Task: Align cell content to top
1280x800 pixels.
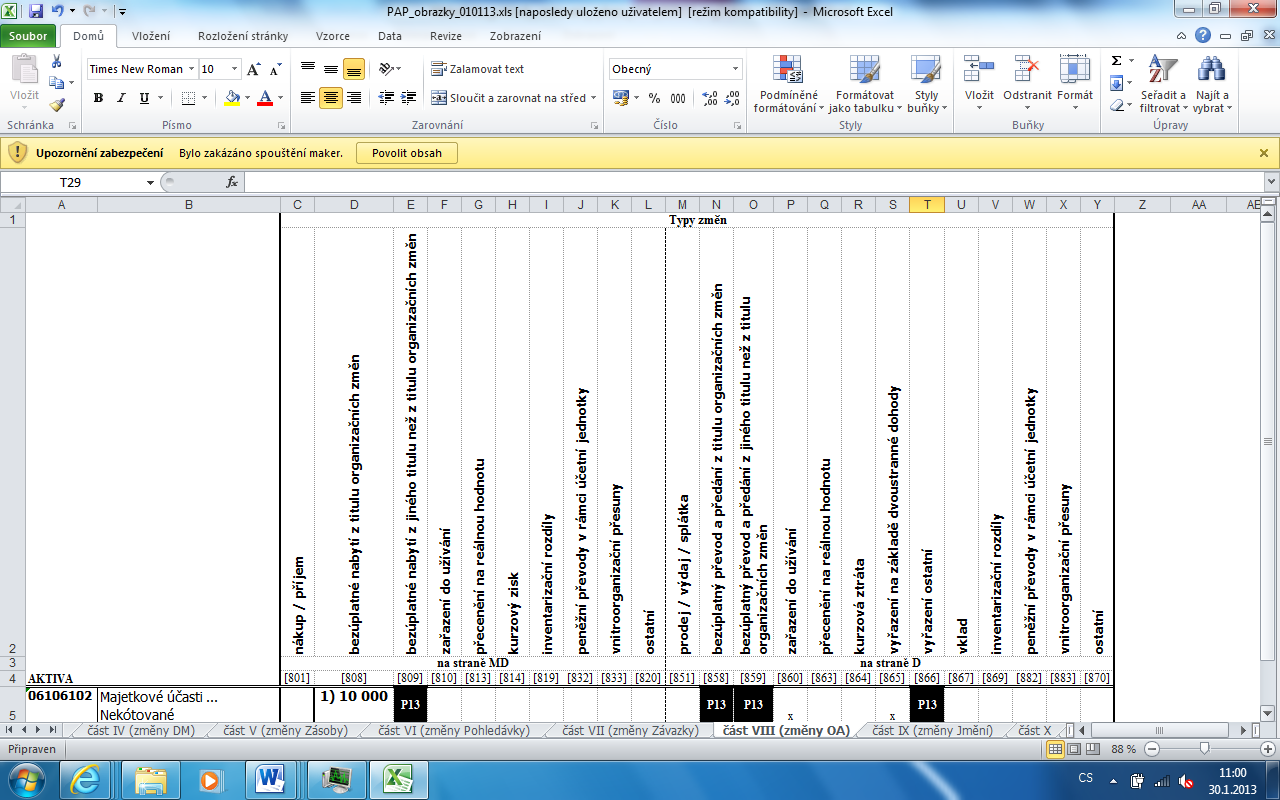Action: [x=307, y=69]
